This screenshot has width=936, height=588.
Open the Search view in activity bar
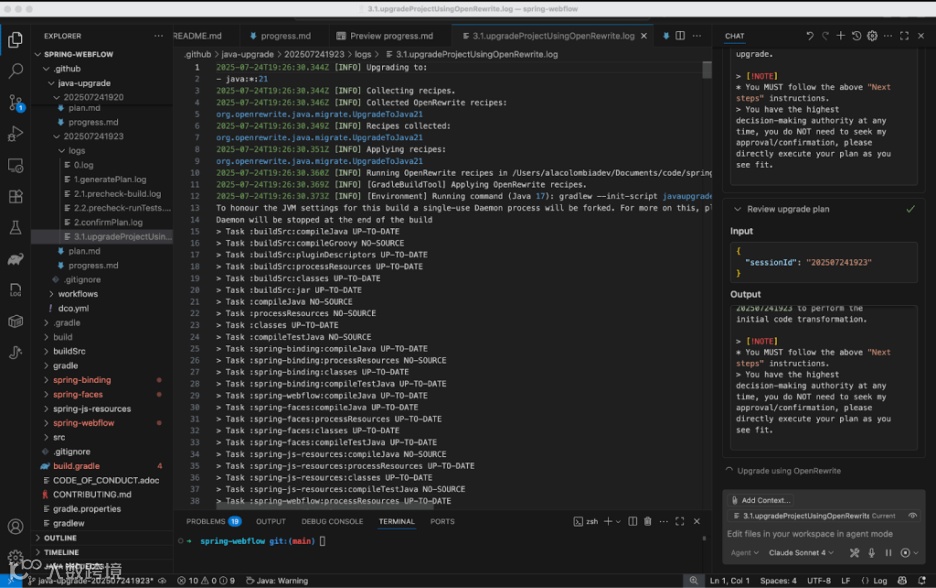(x=16, y=71)
